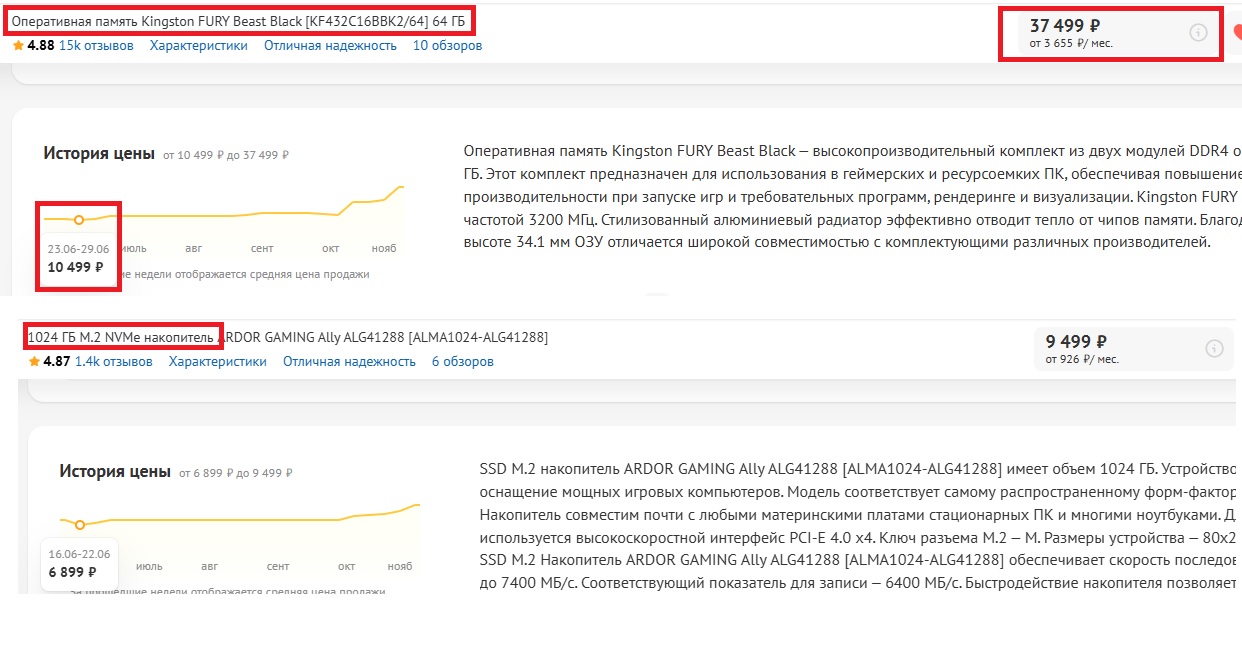
Task: Open Отличная надежность link under the Kingston title
Action: (330, 45)
